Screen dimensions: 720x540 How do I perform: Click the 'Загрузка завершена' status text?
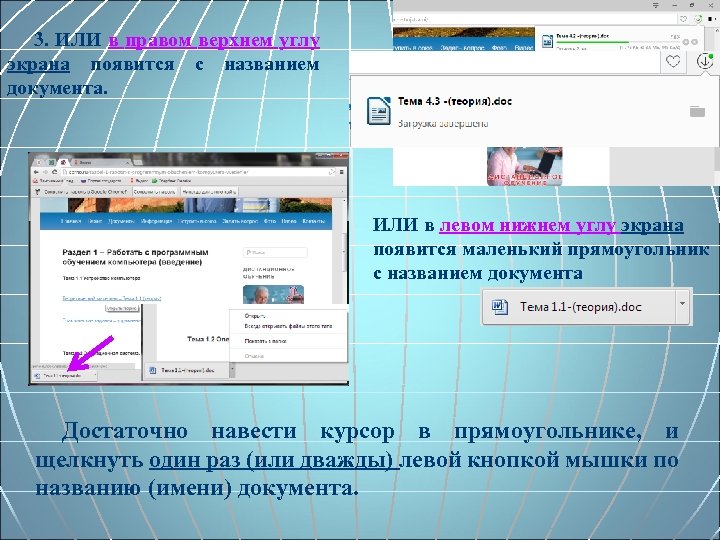point(443,124)
